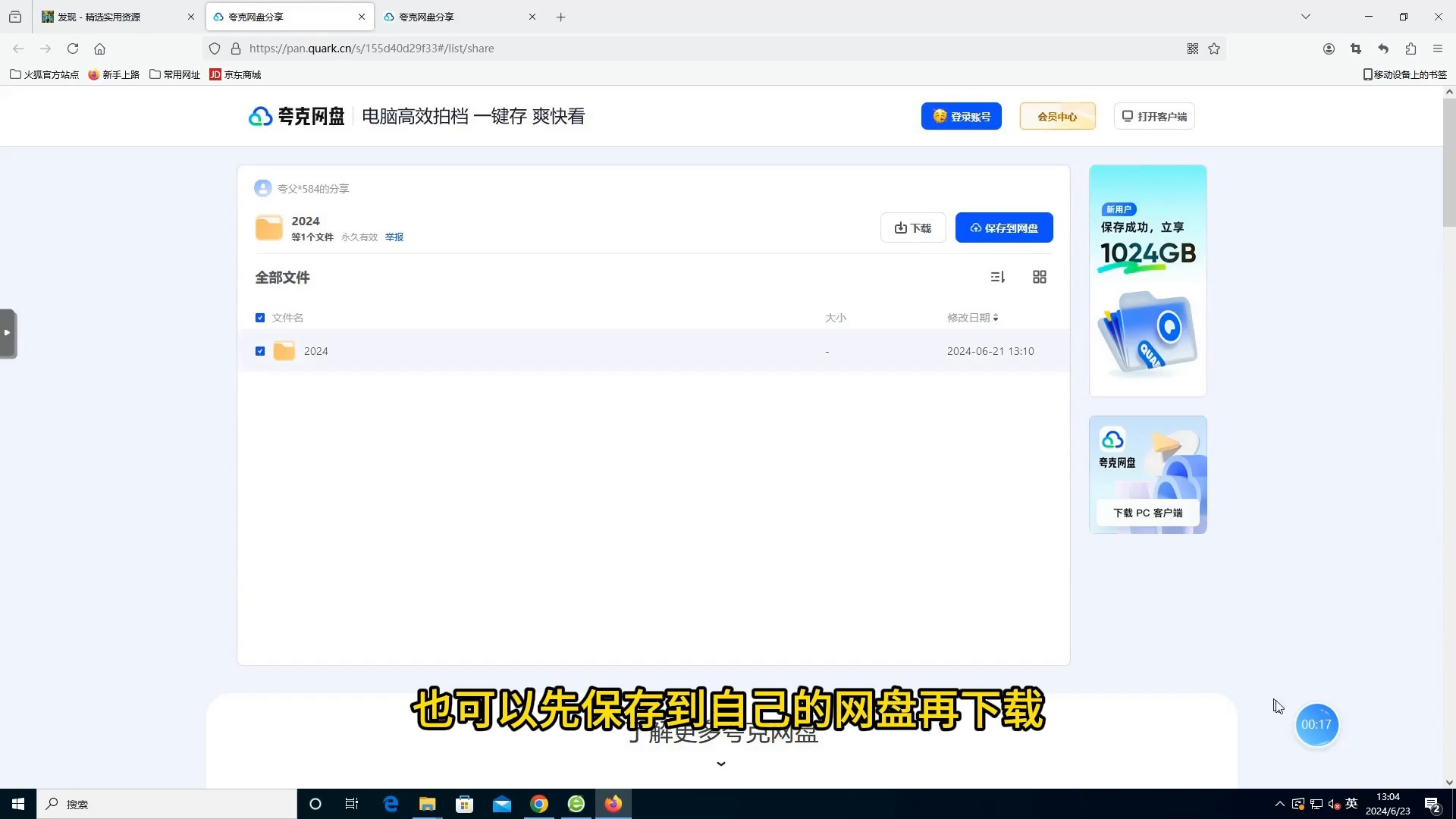1456x819 pixels.
Task: Open the Windows Start menu
Action: [18, 804]
